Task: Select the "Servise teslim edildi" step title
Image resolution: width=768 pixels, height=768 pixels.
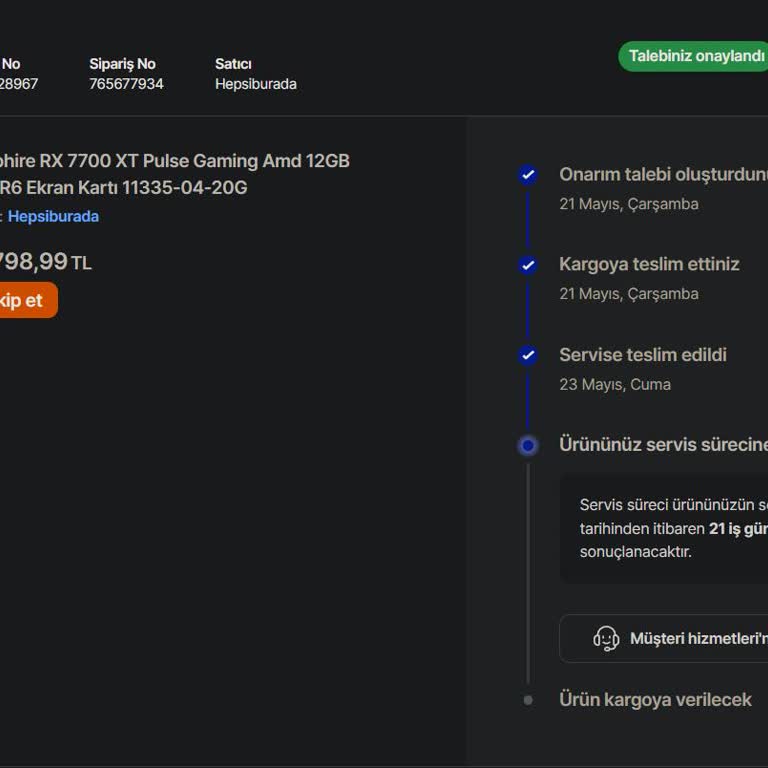Action: point(642,355)
